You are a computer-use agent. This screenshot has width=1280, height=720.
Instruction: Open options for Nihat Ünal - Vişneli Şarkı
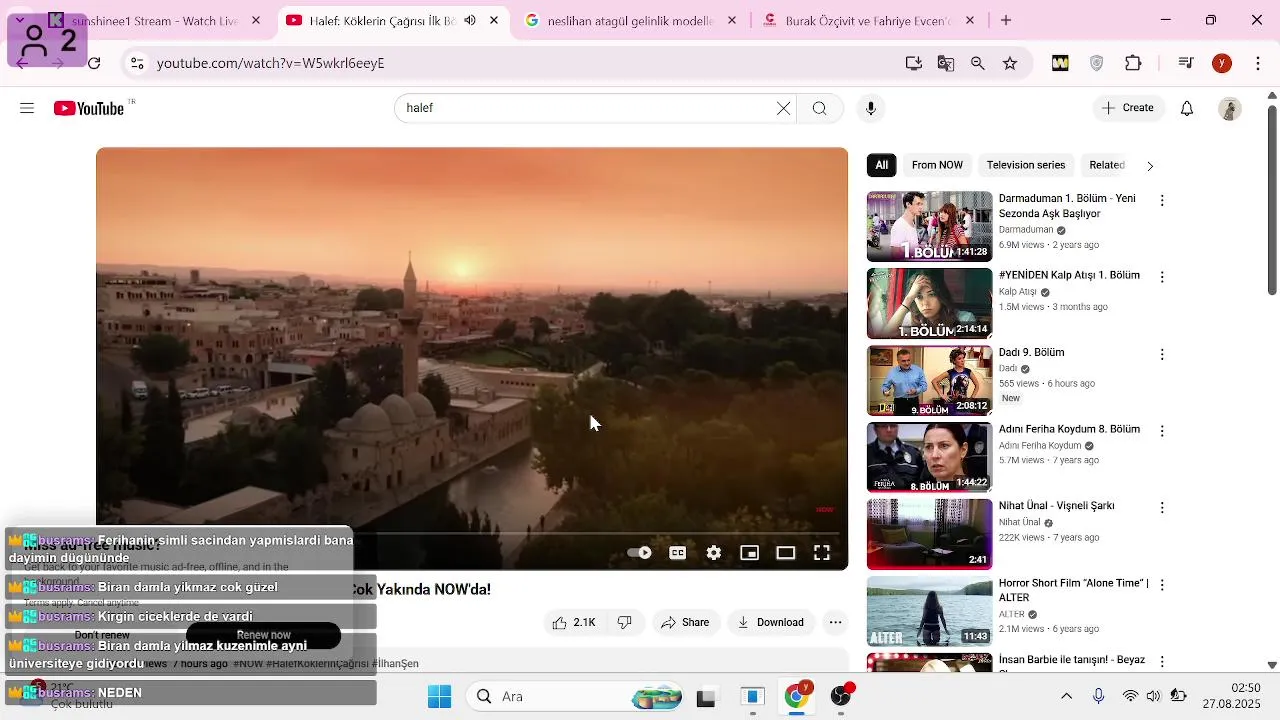pyautogui.click(x=1162, y=508)
